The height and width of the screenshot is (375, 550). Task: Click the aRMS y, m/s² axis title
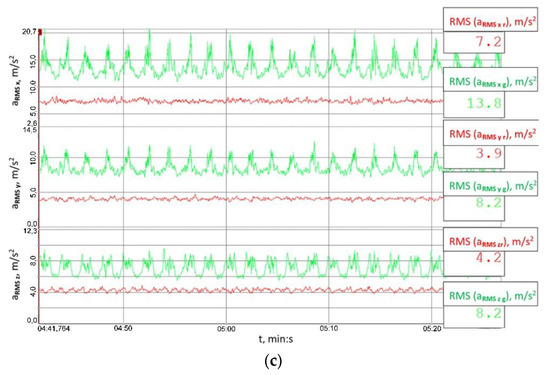click(16, 182)
